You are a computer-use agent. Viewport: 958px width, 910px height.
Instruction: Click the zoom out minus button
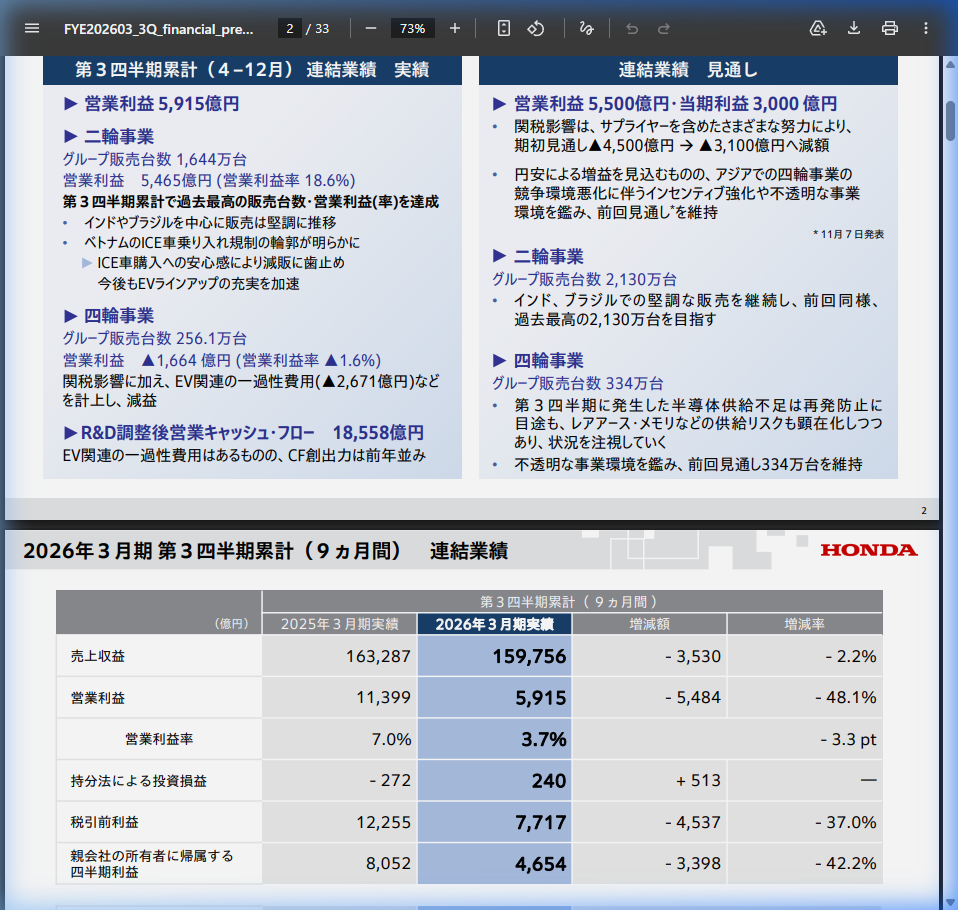(371, 28)
